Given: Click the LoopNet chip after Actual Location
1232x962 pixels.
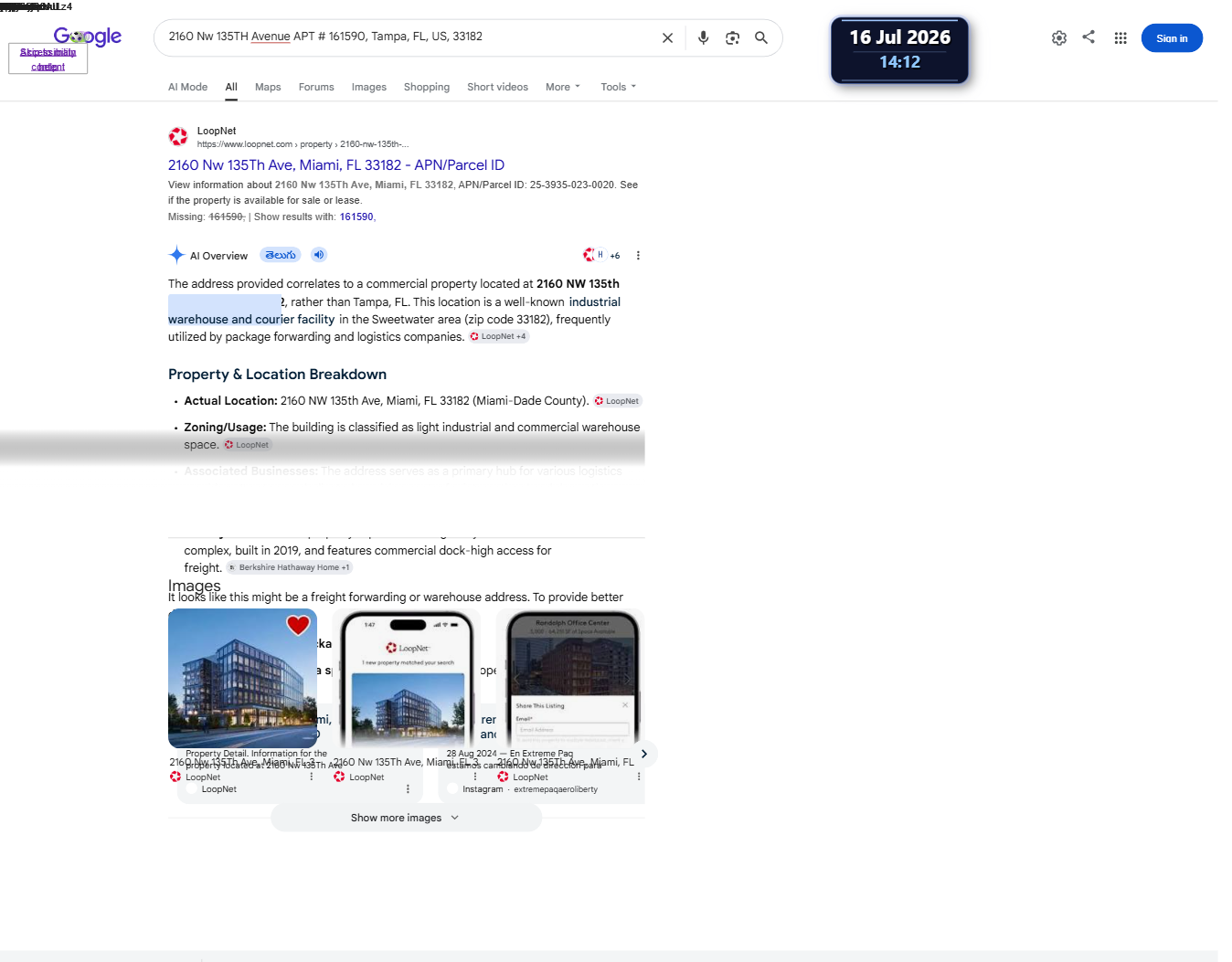Looking at the screenshot, I should coord(618,401).
